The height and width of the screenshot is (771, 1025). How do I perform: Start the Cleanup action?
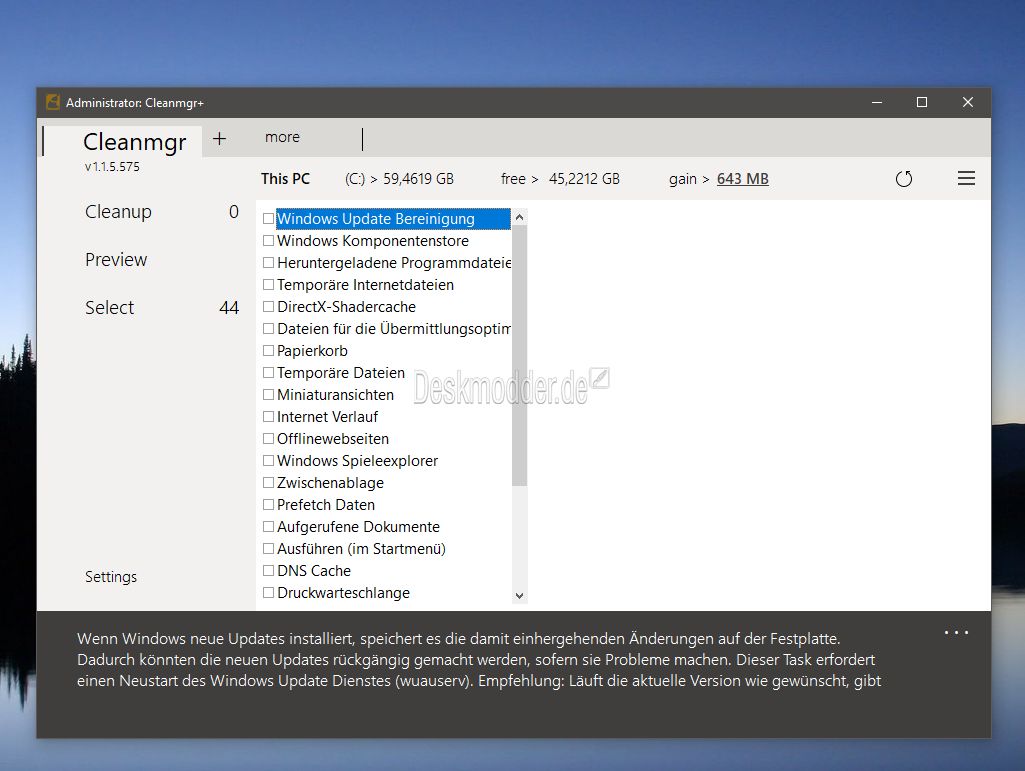pos(118,212)
